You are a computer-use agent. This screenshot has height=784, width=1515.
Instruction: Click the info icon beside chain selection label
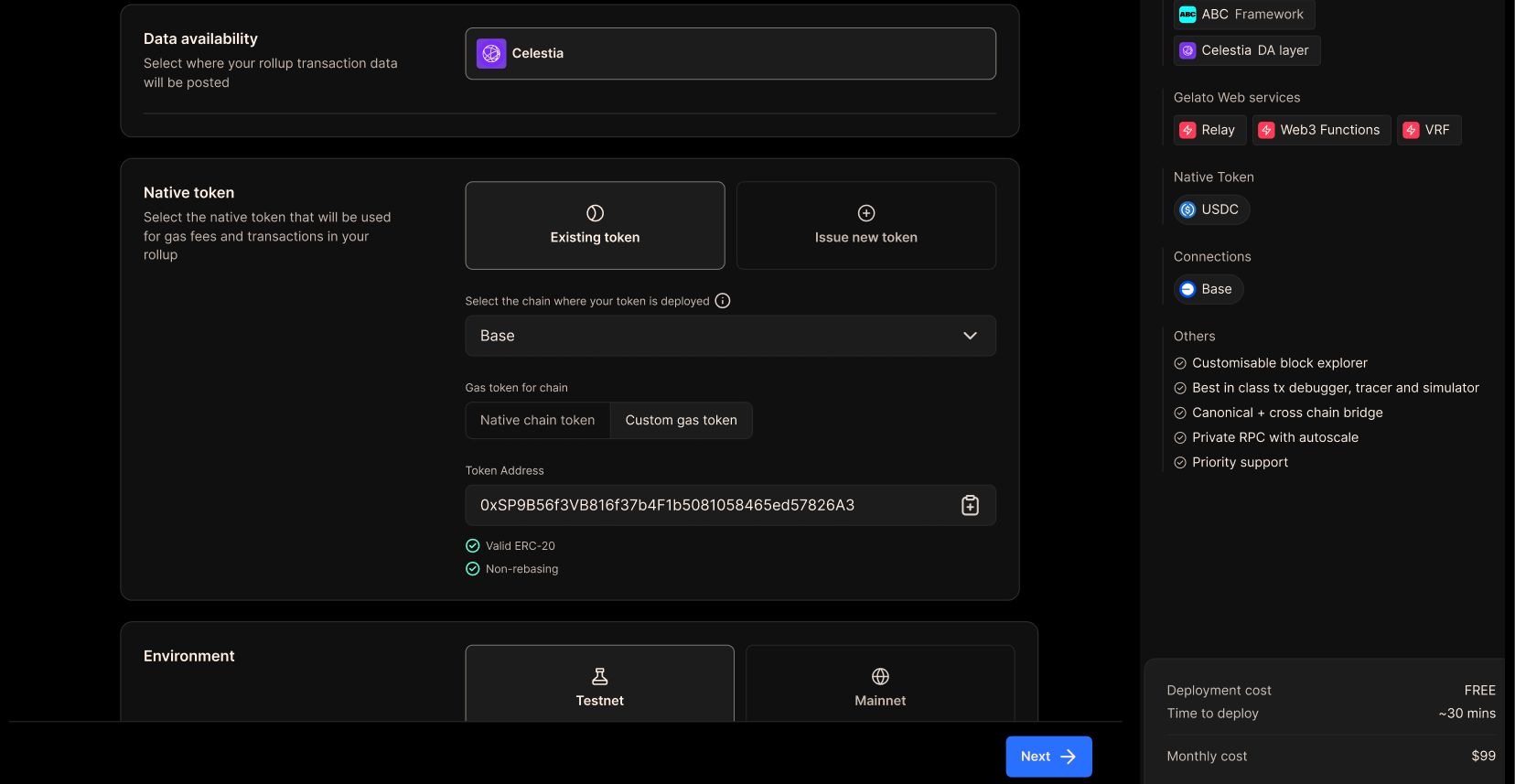(x=723, y=301)
